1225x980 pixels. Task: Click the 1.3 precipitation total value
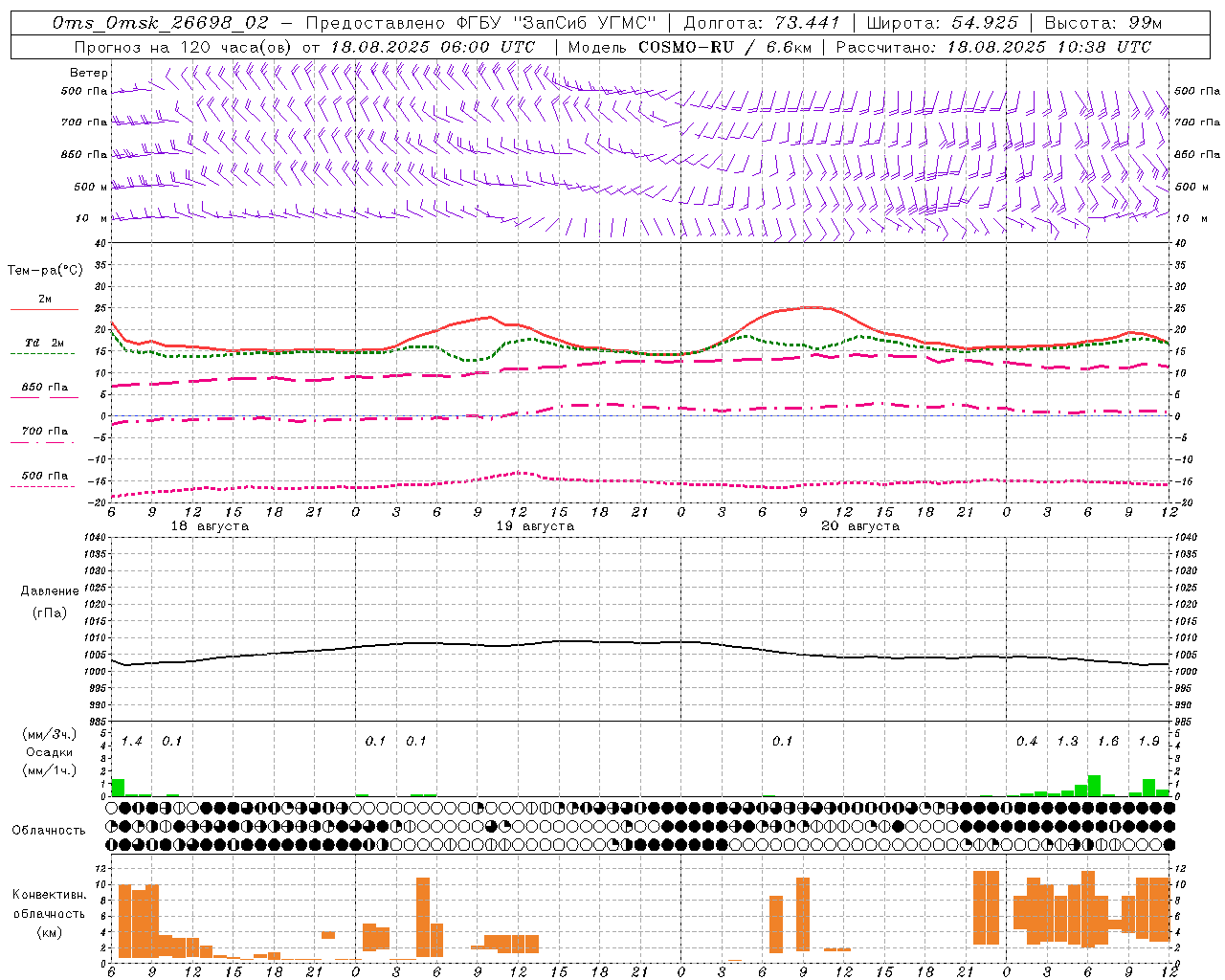tap(1067, 742)
